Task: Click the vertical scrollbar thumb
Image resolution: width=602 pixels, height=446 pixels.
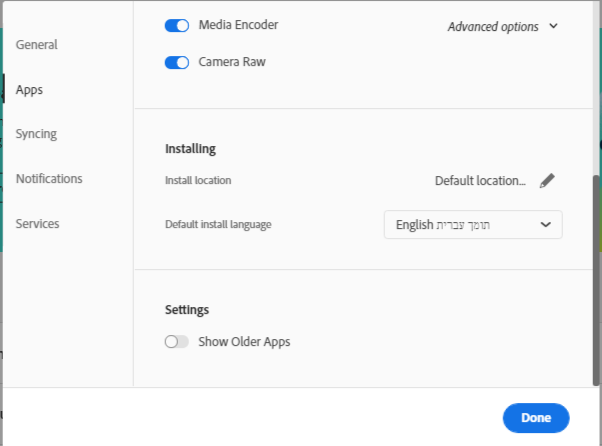Action: pyautogui.click(x=597, y=280)
